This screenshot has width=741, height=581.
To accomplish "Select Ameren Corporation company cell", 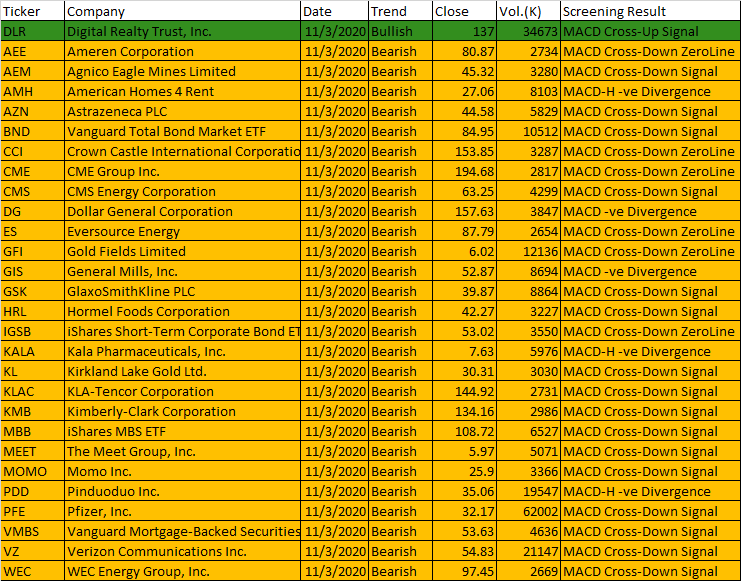I will tap(182, 51).
